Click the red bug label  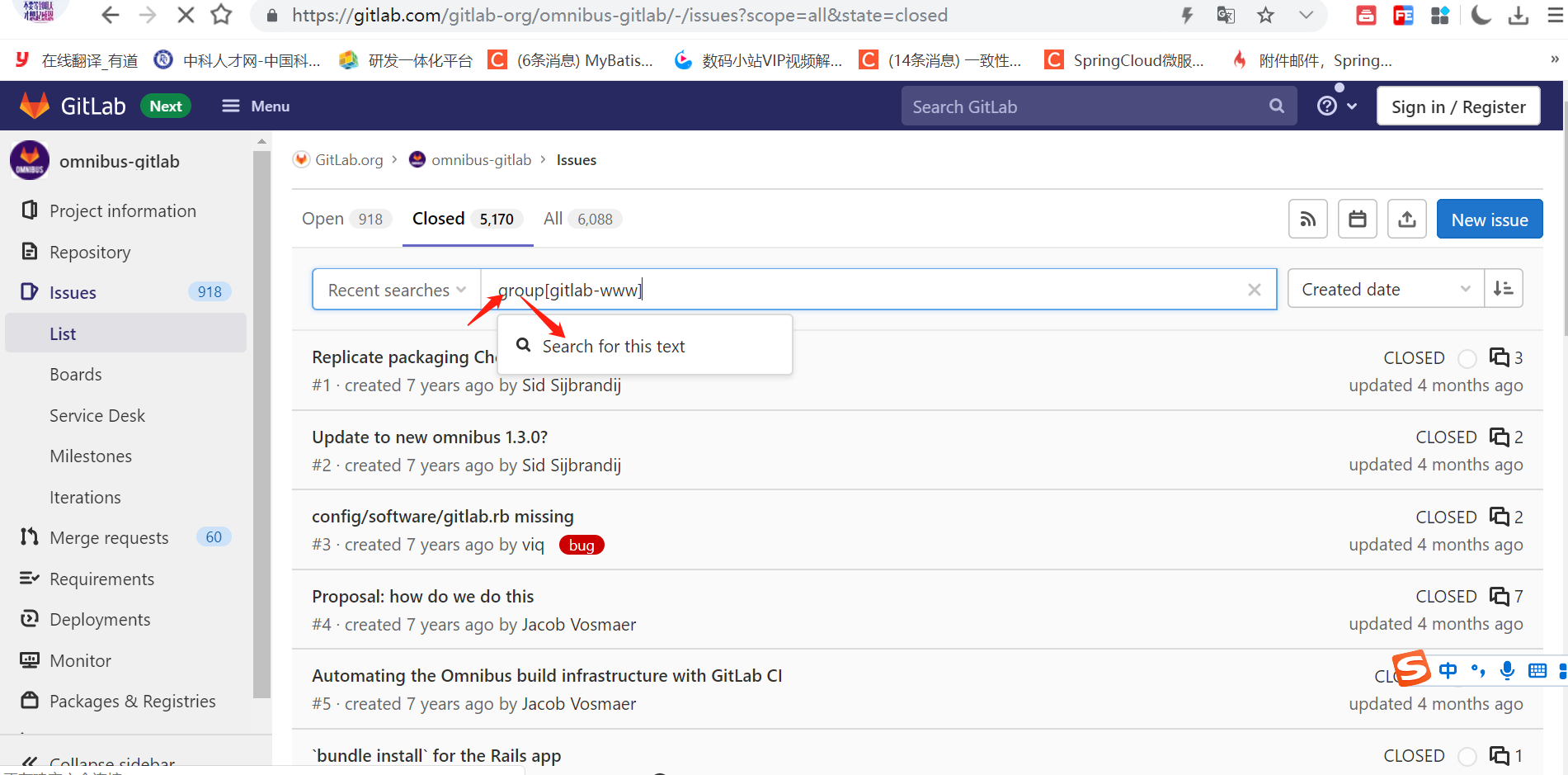point(582,546)
